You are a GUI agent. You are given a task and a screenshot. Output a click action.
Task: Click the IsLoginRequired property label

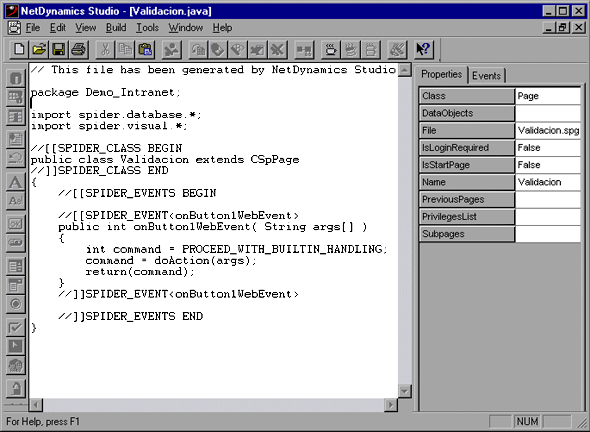(x=467, y=148)
